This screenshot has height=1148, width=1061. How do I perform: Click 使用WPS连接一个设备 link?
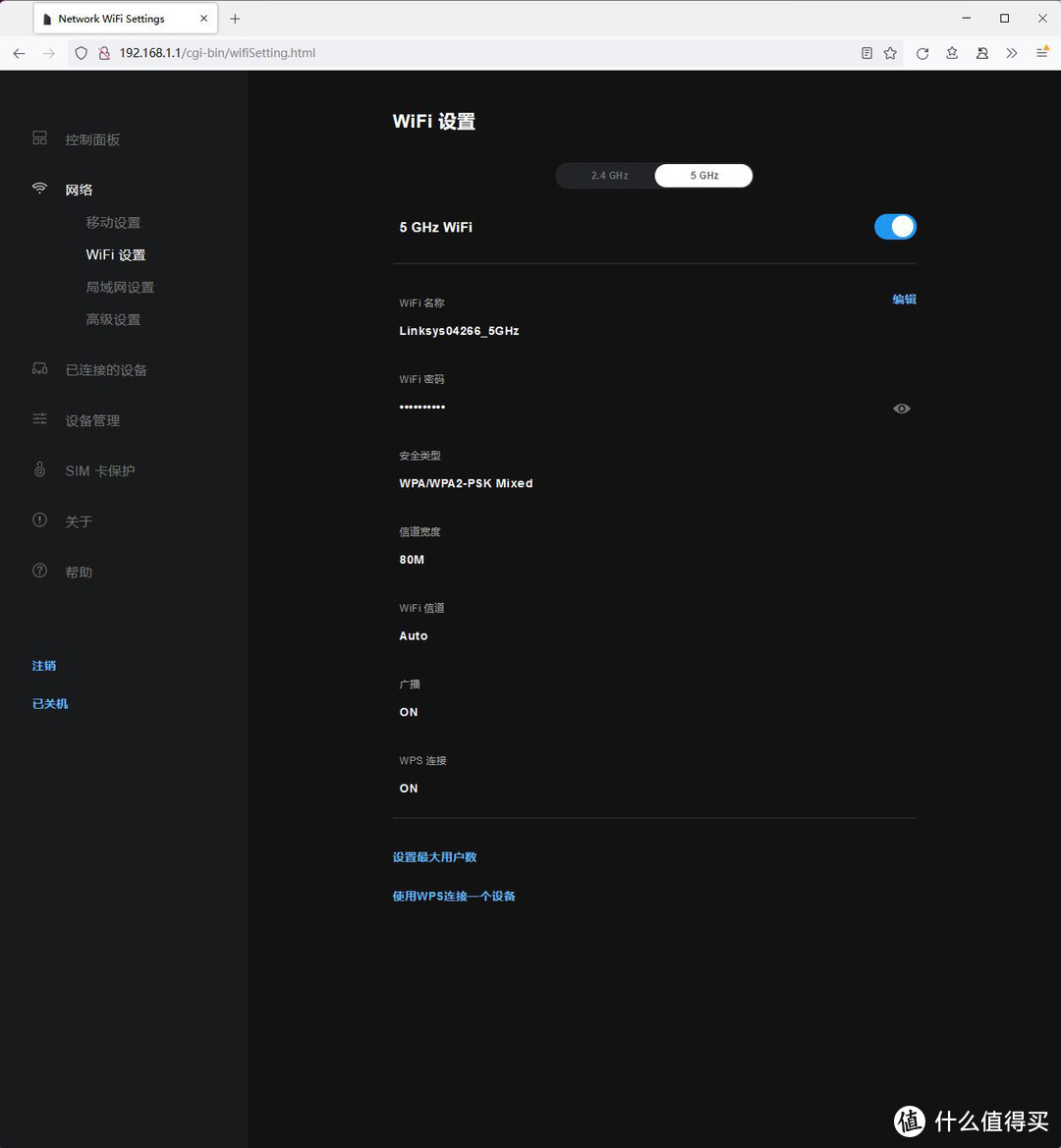coord(454,897)
